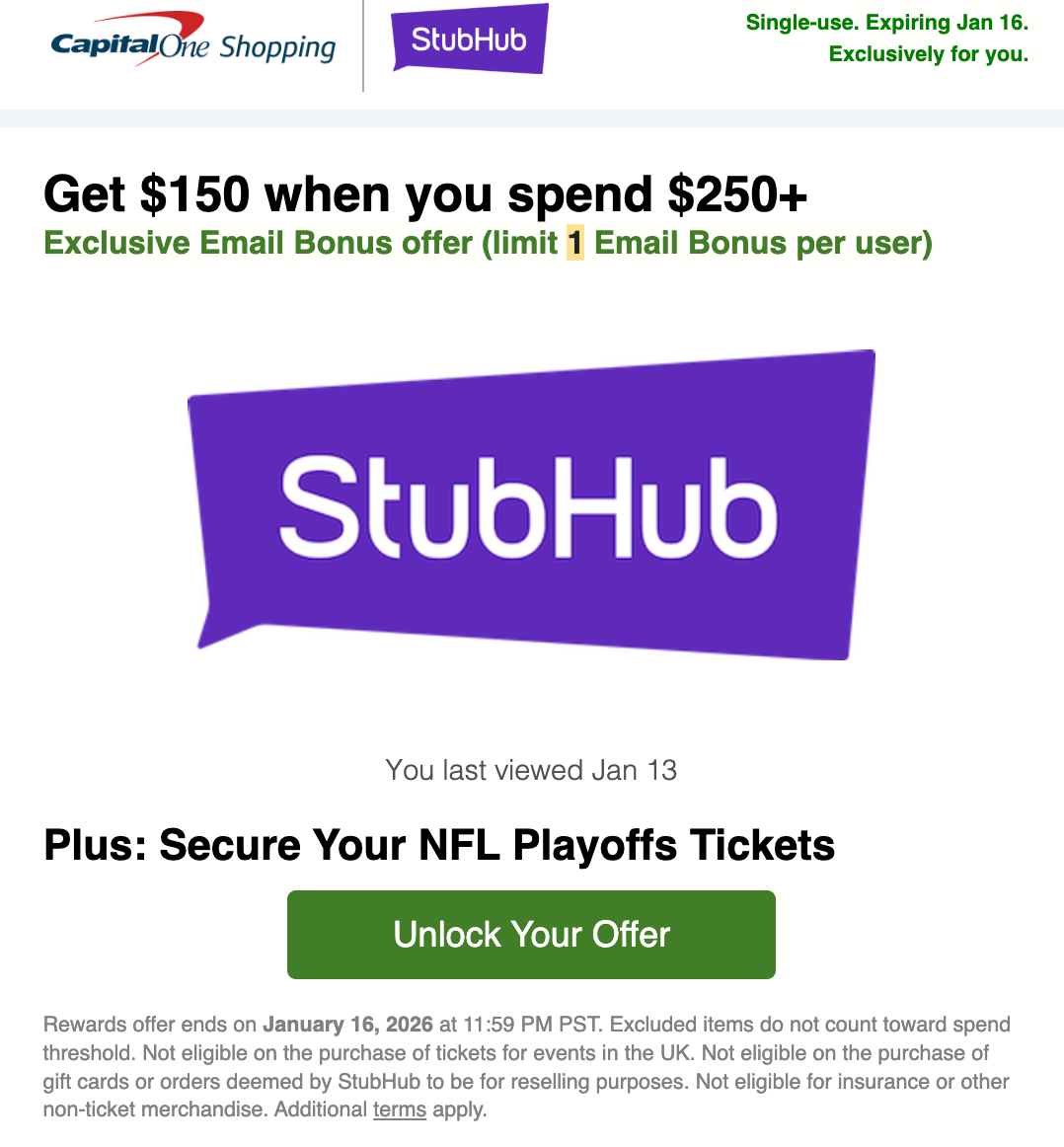The height and width of the screenshot is (1147, 1064).
Task: Open the underlined 'terms' link
Action: click(400, 1109)
